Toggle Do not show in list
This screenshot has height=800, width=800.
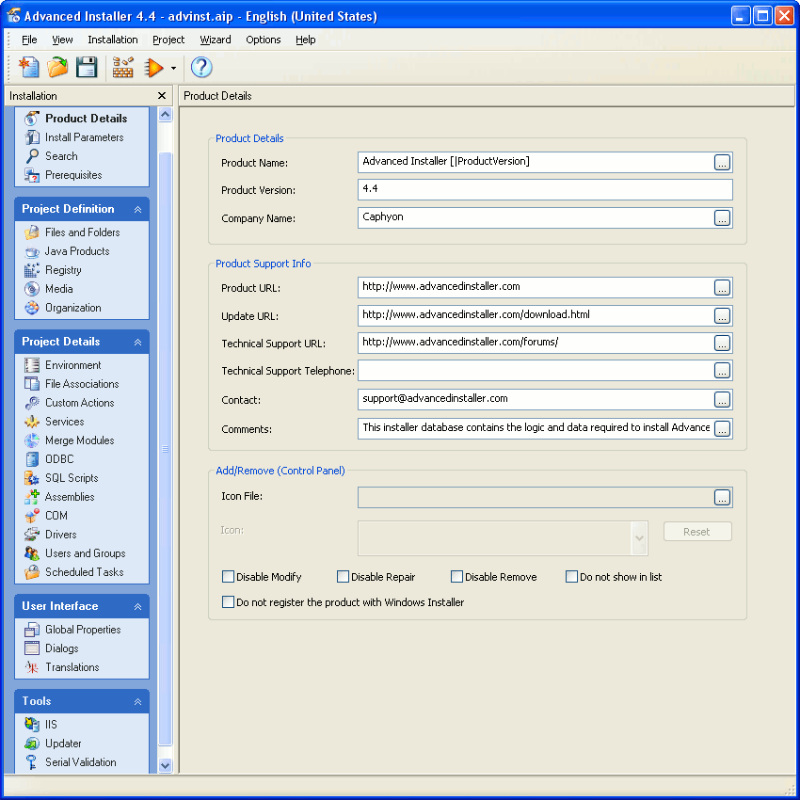[x=571, y=577]
